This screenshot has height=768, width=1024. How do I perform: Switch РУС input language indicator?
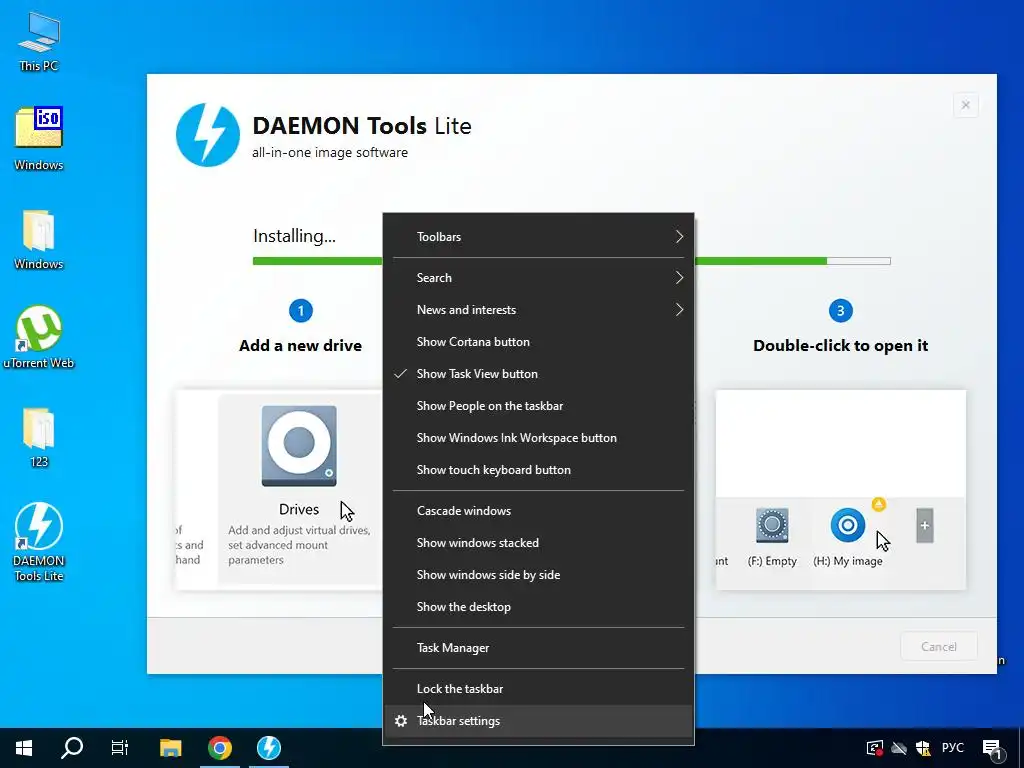point(952,747)
